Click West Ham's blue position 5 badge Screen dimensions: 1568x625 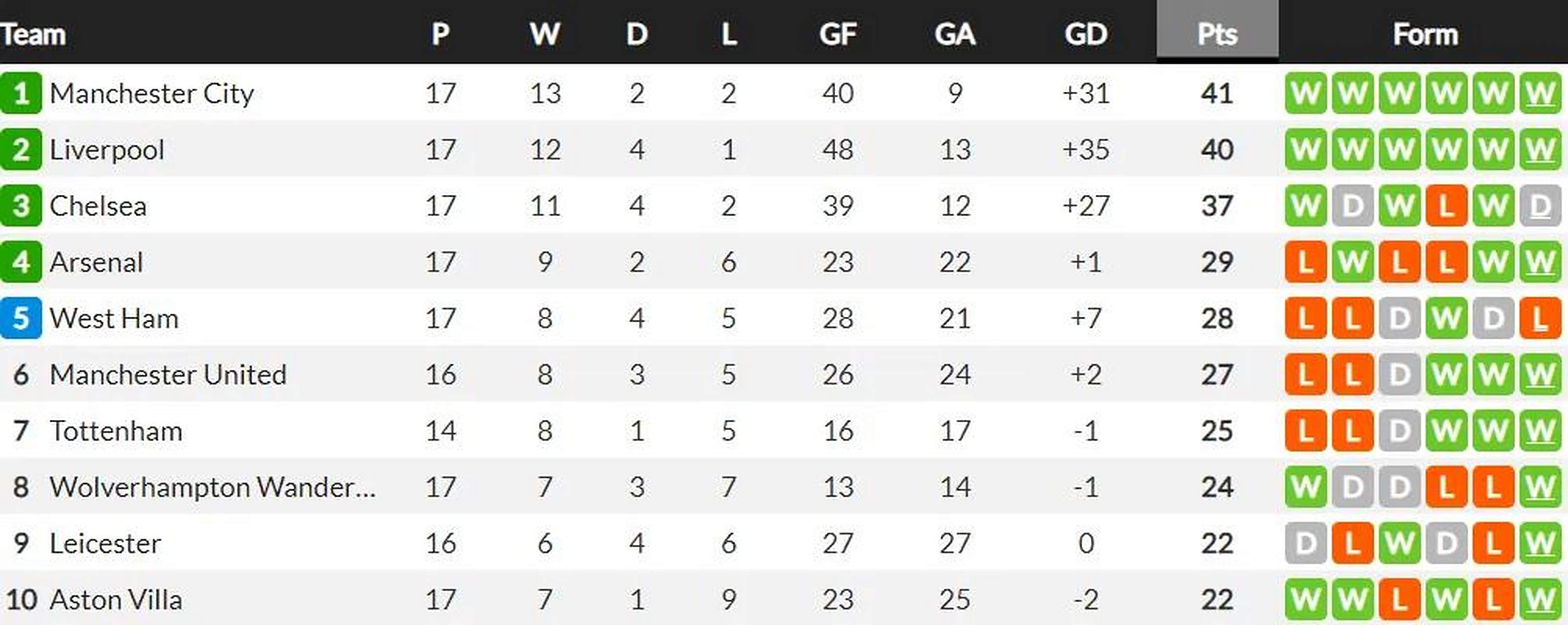tap(21, 318)
